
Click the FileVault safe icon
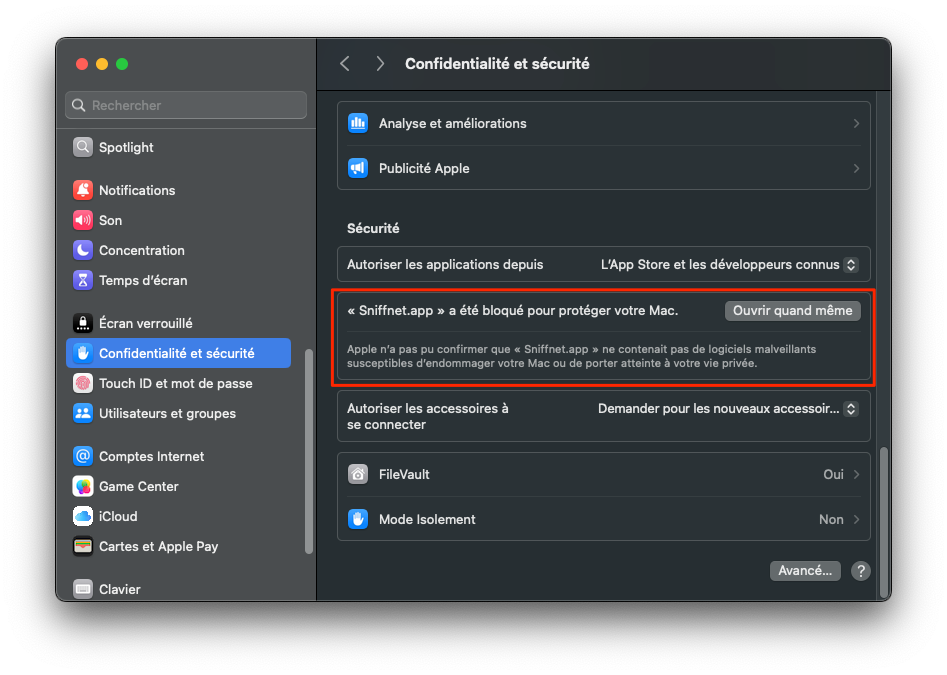tap(358, 474)
